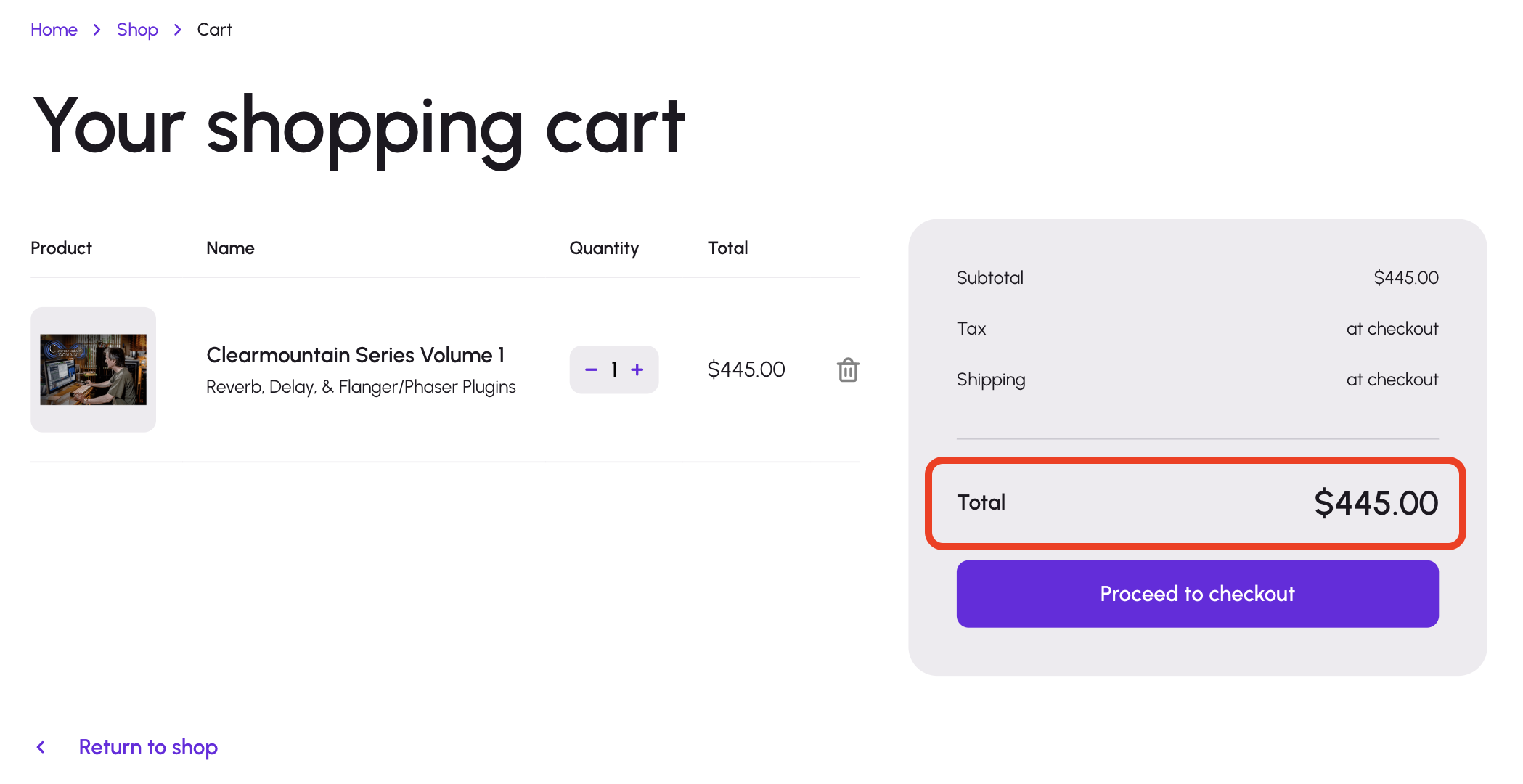
Task: Open the Clearmountain product thumbnail image
Action: pyautogui.click(x=93, y=369)
